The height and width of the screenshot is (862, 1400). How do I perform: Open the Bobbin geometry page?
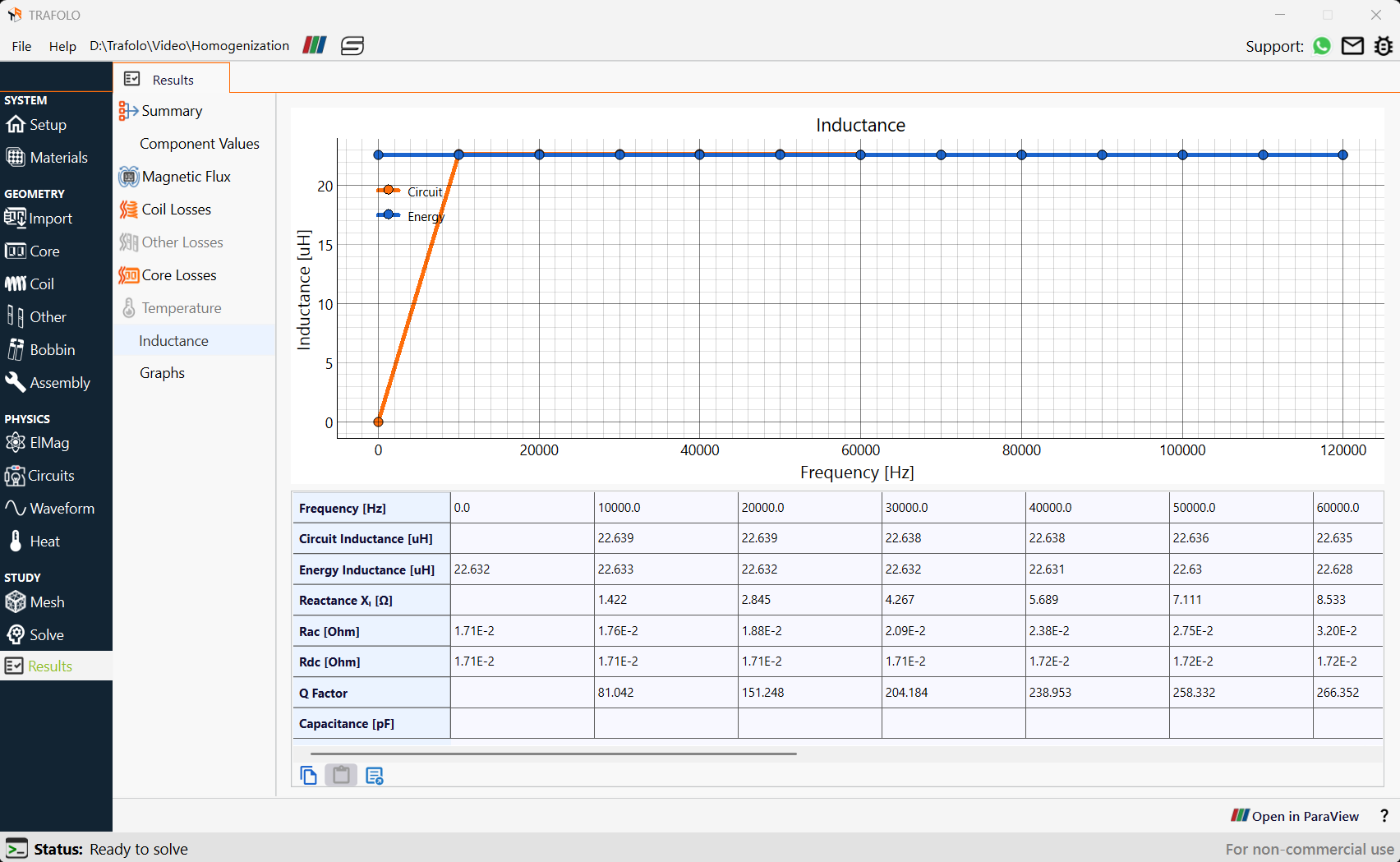pyautogui.click(x=41, y=350)
